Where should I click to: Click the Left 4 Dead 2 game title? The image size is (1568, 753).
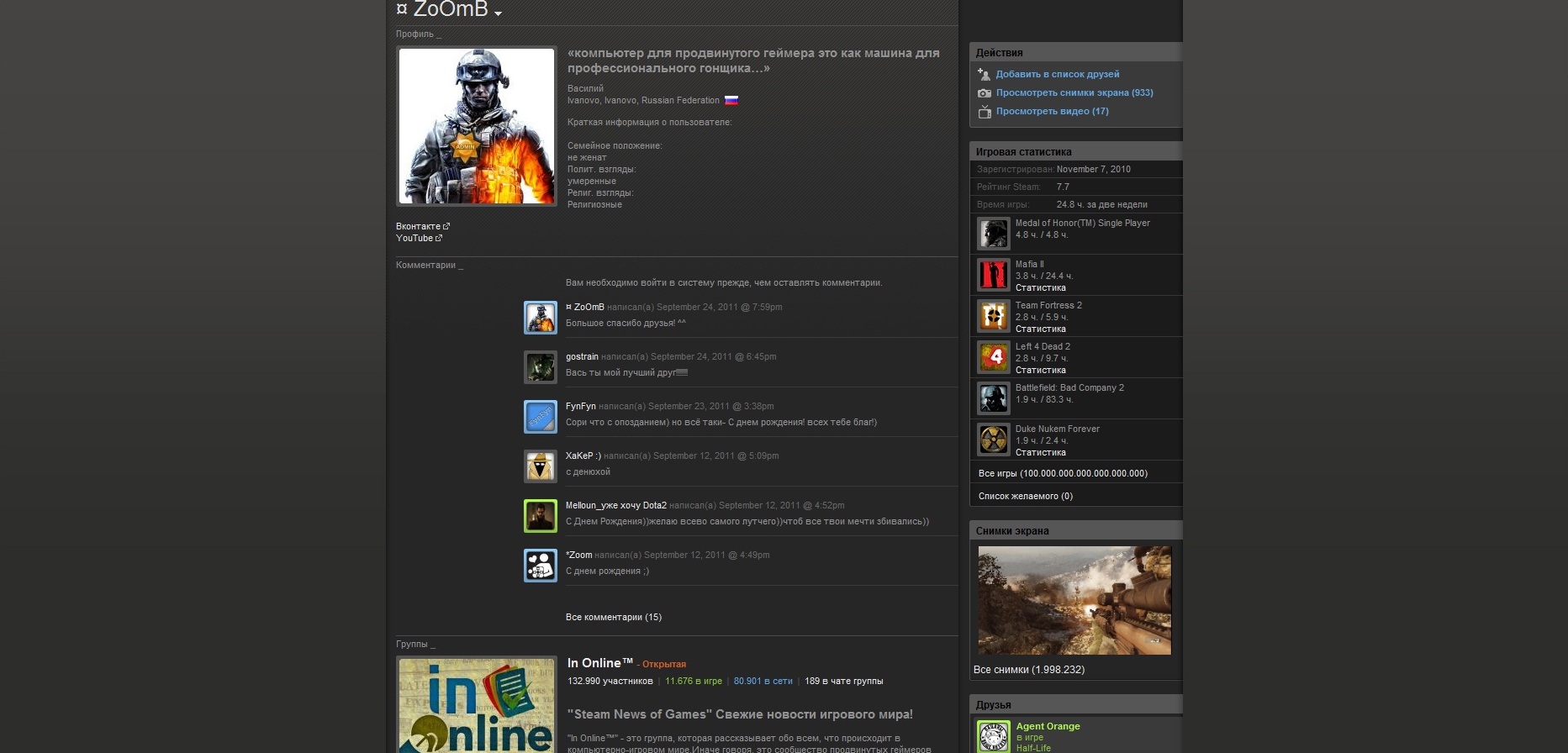(x=1043, y=346)
